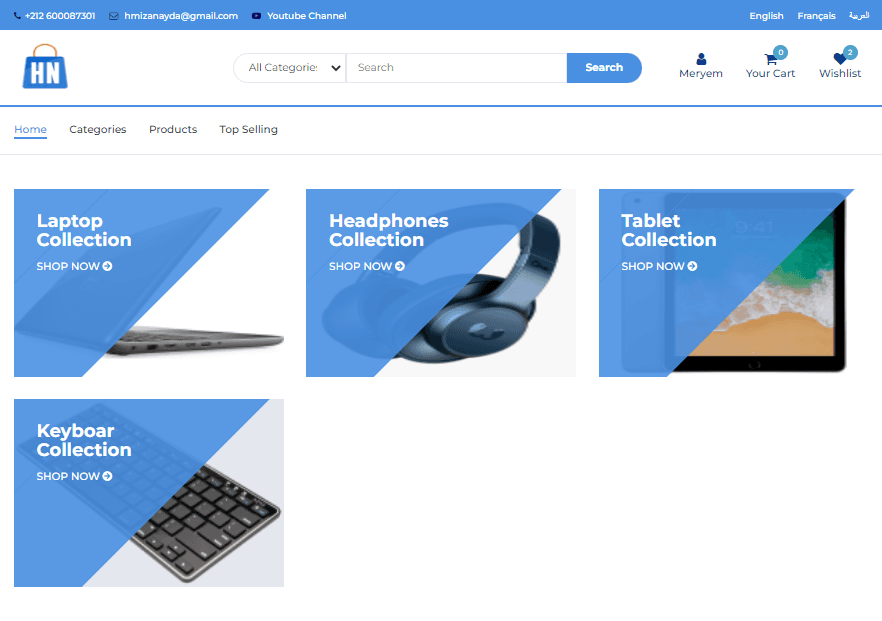Switch language to Arabic
882x621 pixels.
[859, 16]
